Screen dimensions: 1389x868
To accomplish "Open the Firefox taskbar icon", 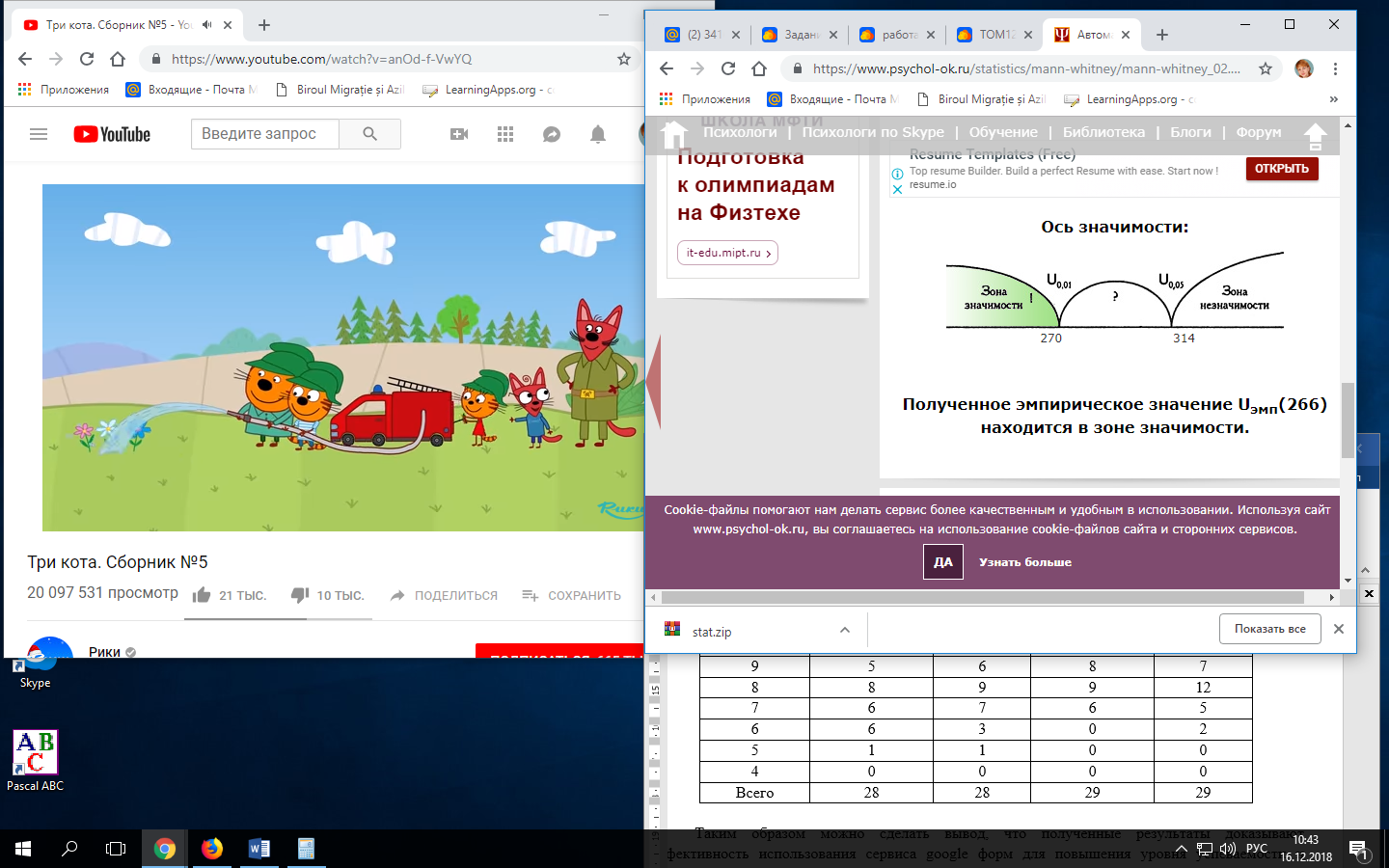I will (x=212, y=849).
